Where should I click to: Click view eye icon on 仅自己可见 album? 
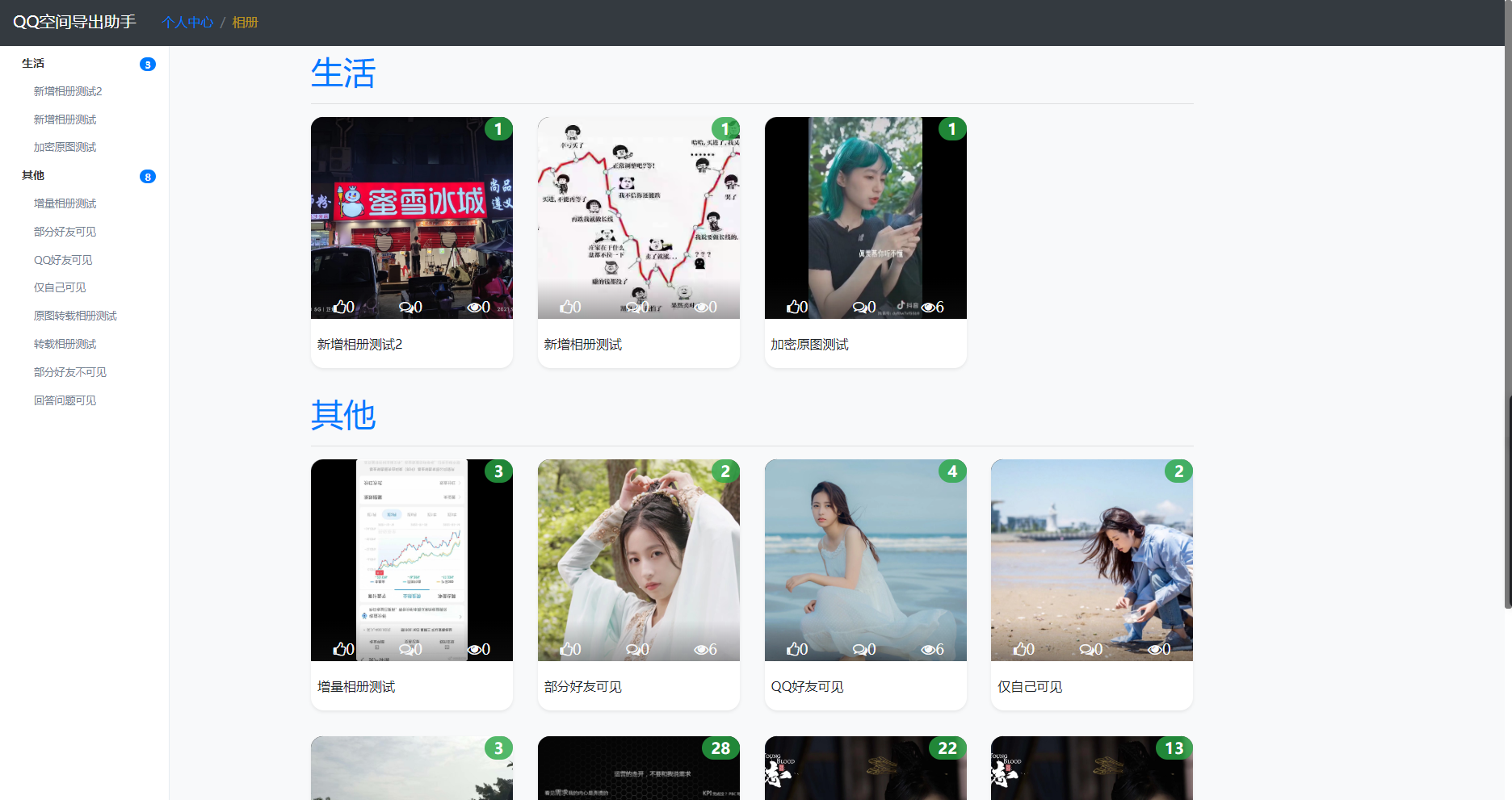(x=1154, y=650)
